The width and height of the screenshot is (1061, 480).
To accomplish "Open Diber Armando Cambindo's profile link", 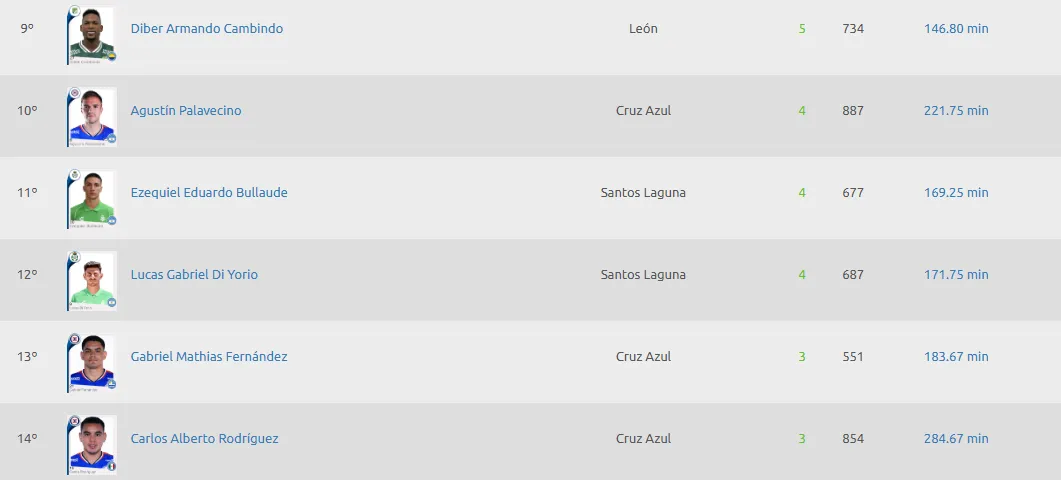I will (x=207, y=29).
